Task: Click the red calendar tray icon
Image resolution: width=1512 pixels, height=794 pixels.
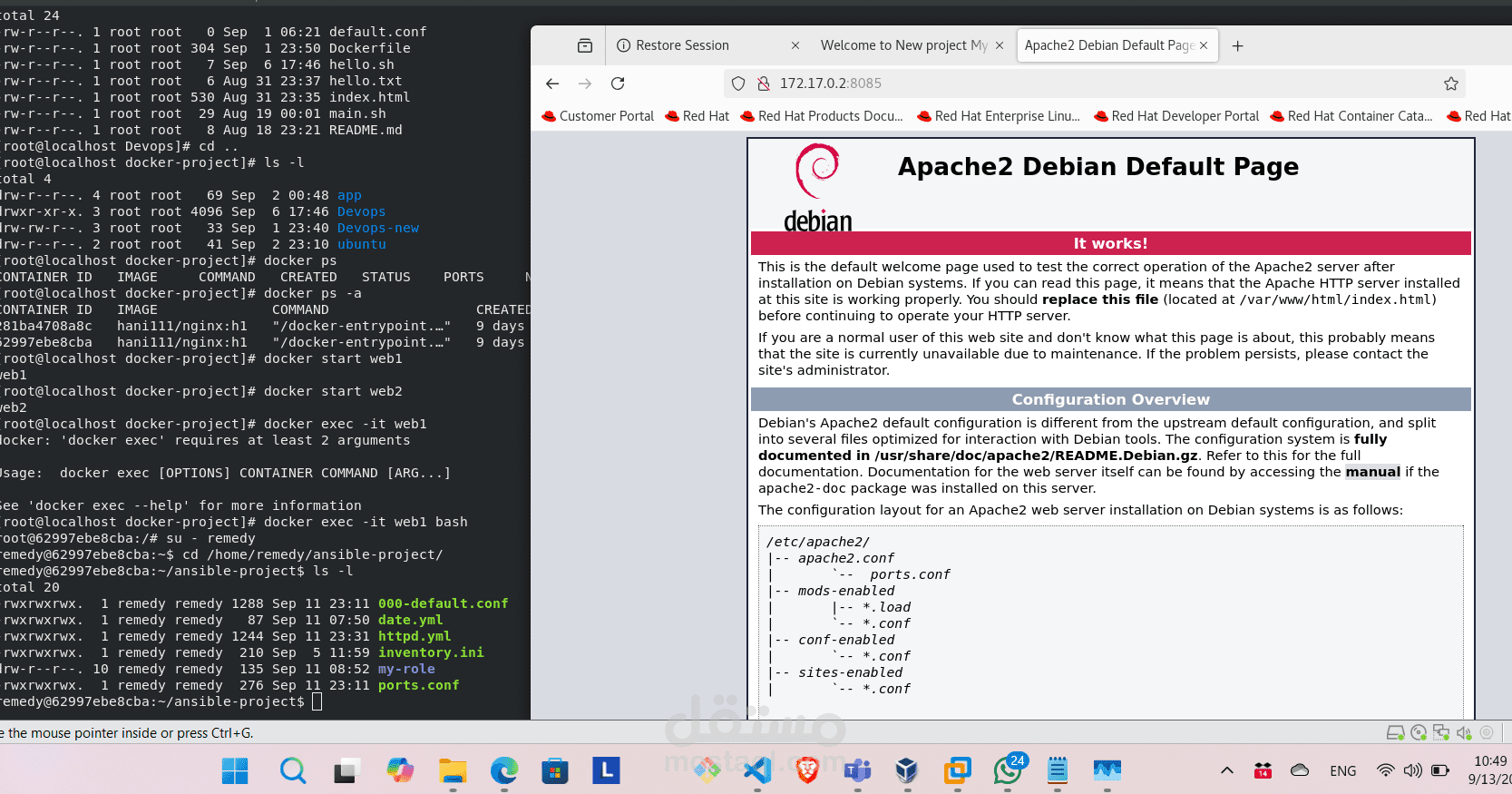Action: [x=1263, y=770]
